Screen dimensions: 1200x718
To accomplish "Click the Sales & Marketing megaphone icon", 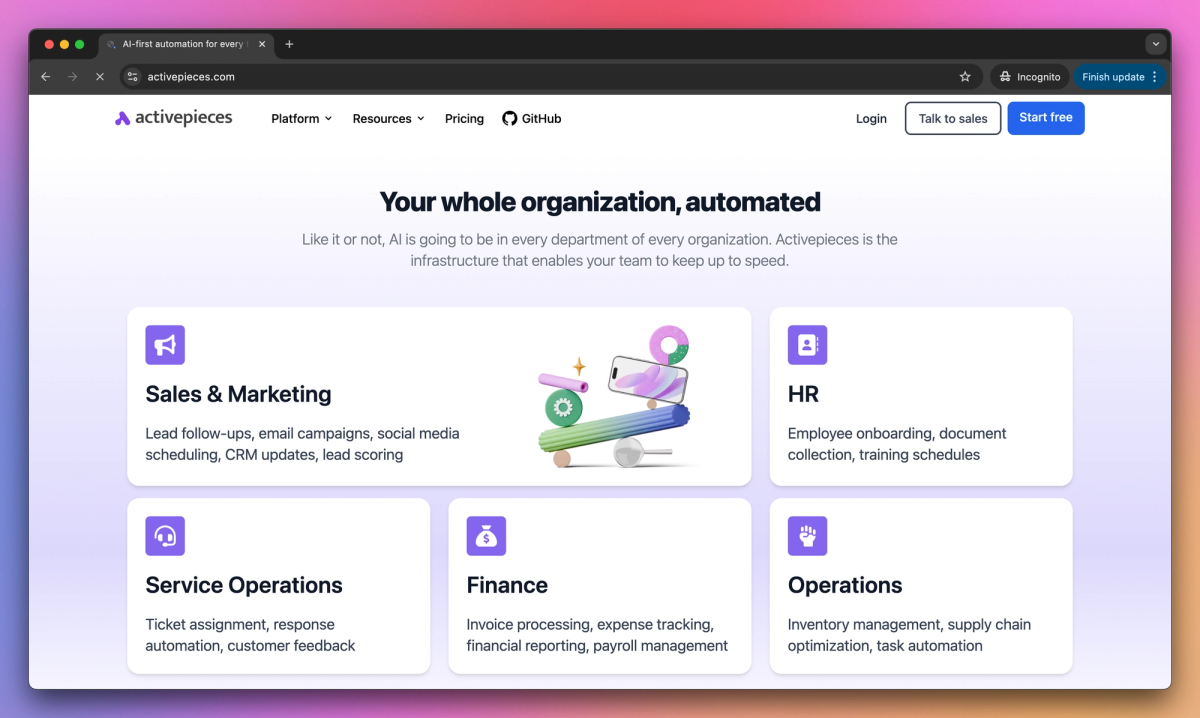I will point(165,345).
